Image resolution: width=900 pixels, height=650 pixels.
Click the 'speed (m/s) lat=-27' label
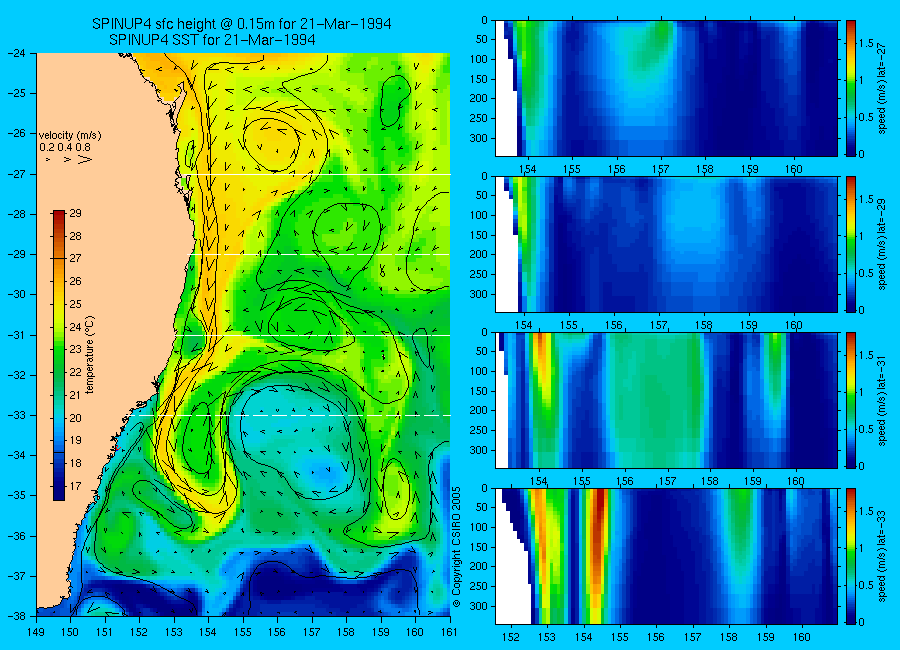(x=882, y=91)
